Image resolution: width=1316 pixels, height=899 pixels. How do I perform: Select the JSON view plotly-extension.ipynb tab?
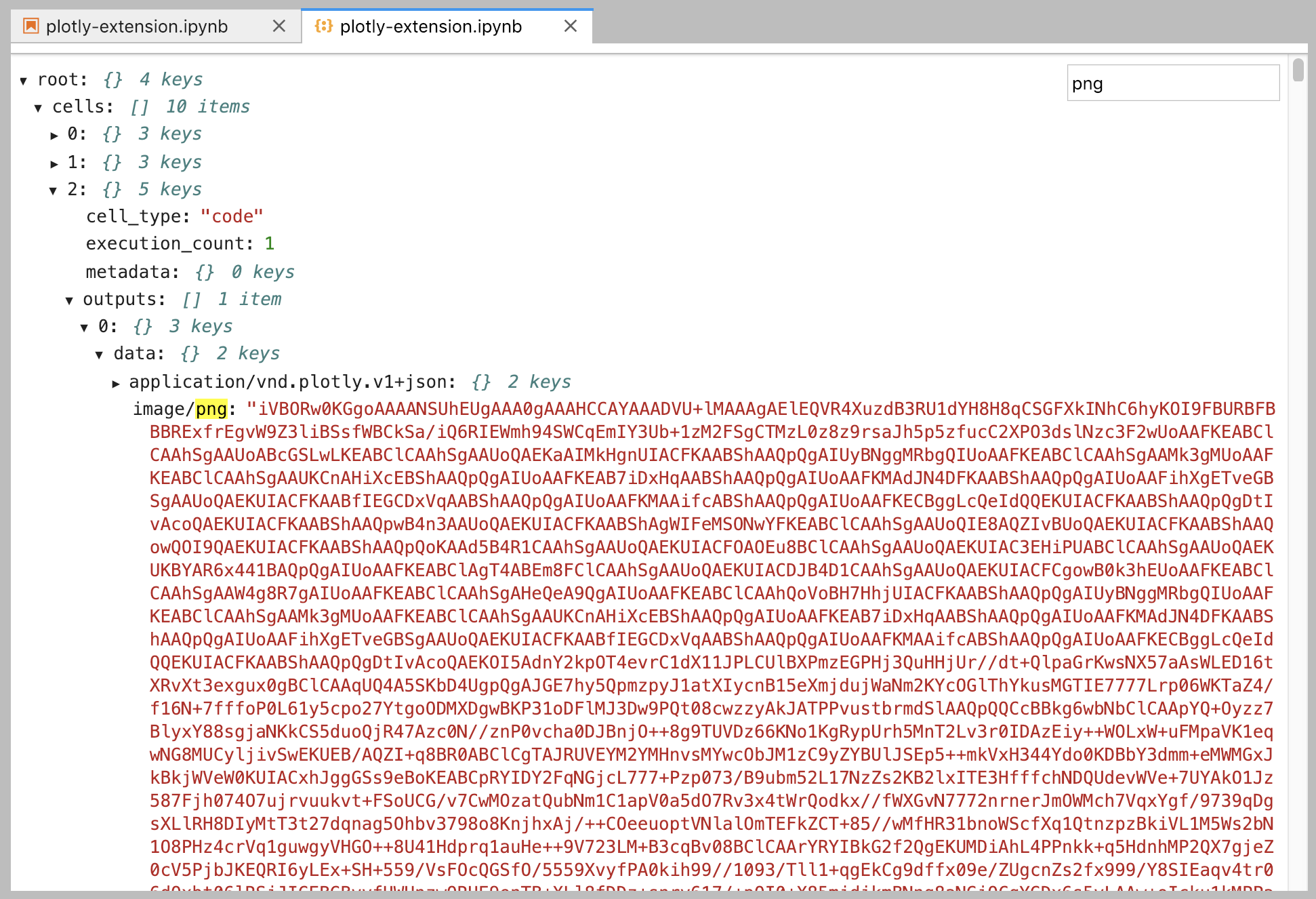(x=447, y=26)
